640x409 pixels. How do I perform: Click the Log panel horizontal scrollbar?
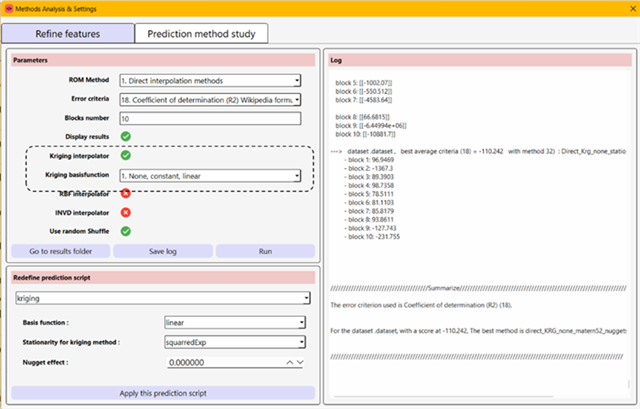point(444,396)
